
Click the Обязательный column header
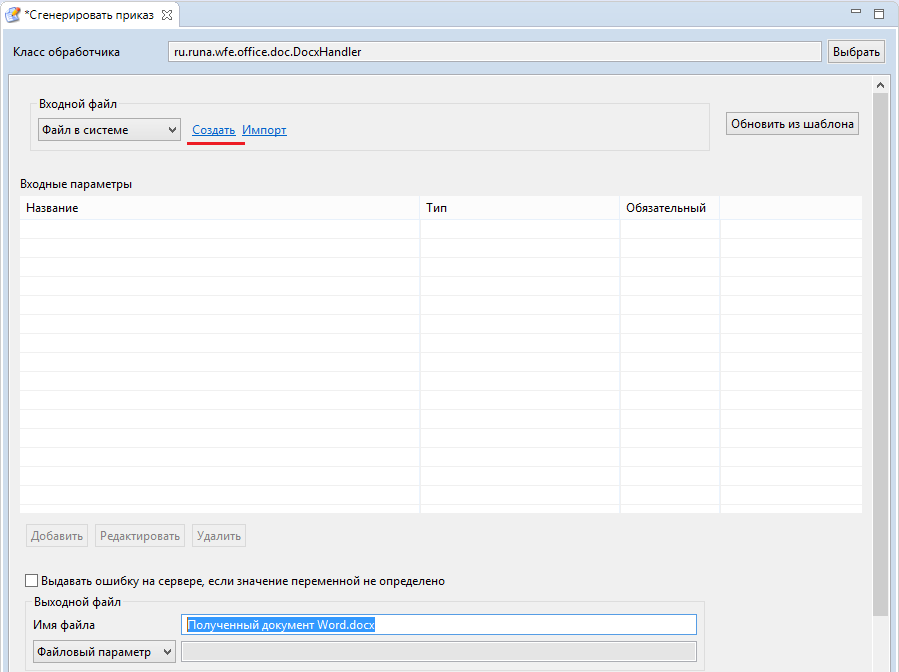[668, 208]
